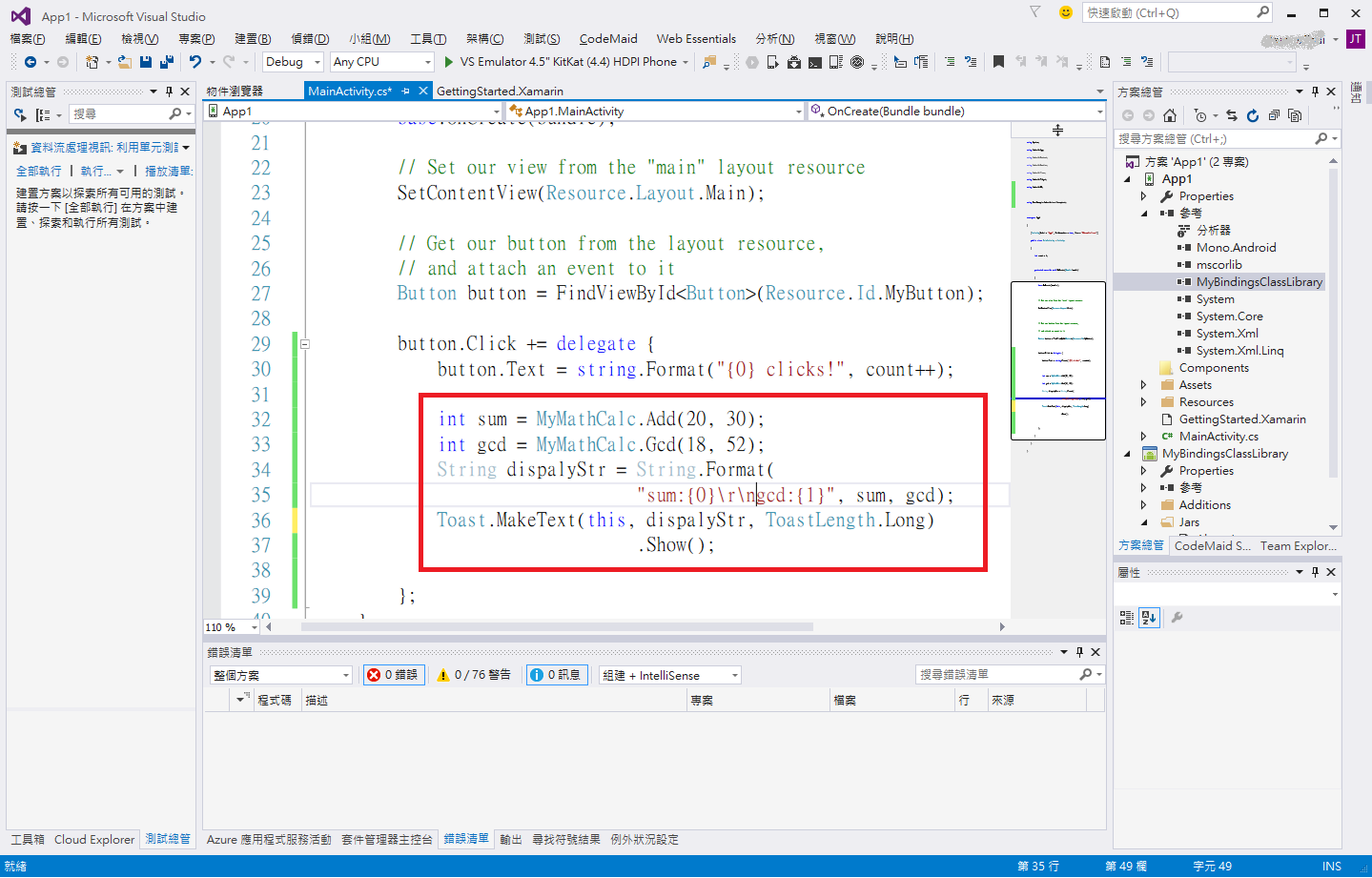Open the App1 project navigation dropdown
The height and width of the screenshot is (878, 1372).
coord(353,112)
